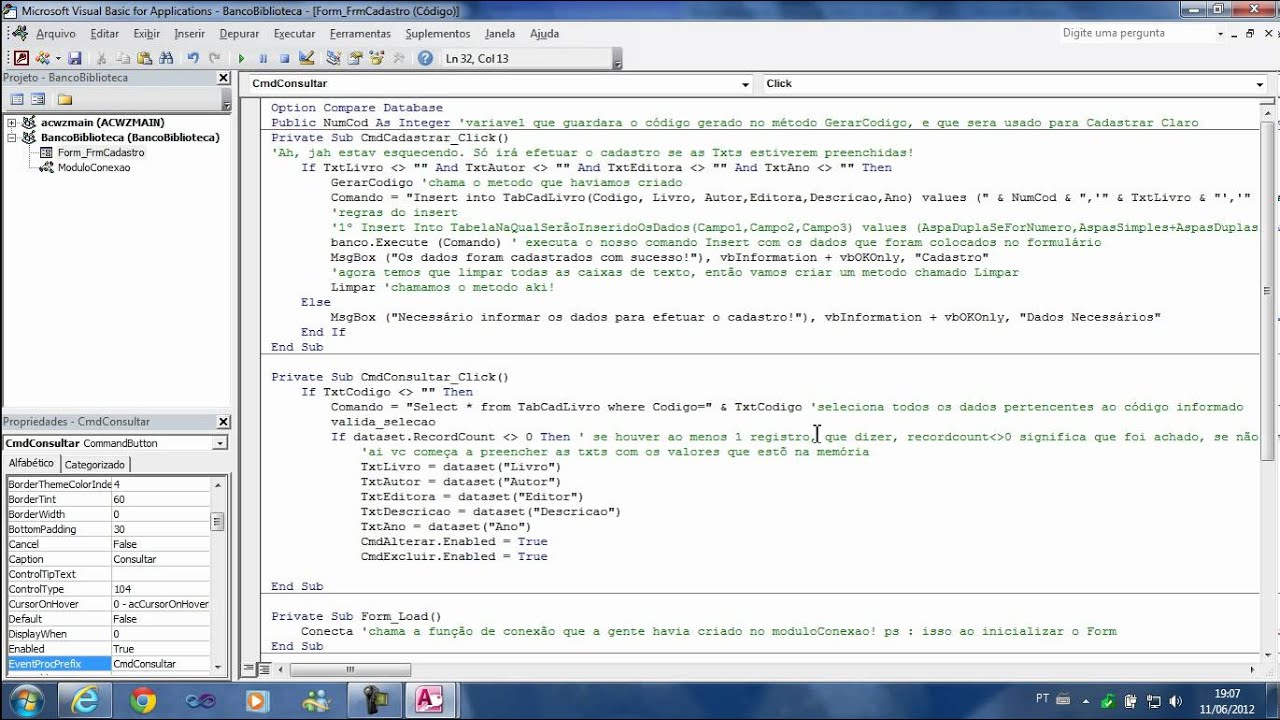Select the EventProcPrefix property row
The image size is (1280, 720).
tap(107, 664)
